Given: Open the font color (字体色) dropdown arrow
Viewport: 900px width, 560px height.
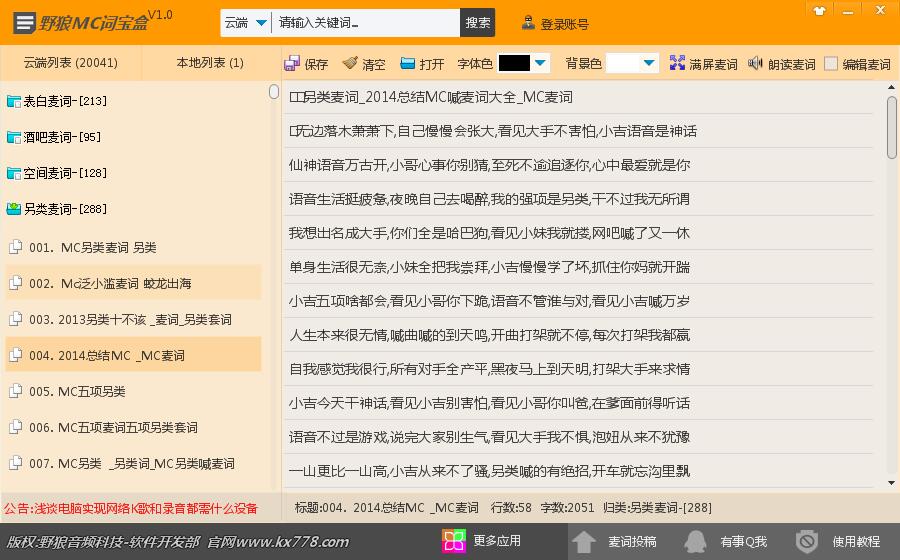Looking at the screenshot, I should tap(541, 64).
